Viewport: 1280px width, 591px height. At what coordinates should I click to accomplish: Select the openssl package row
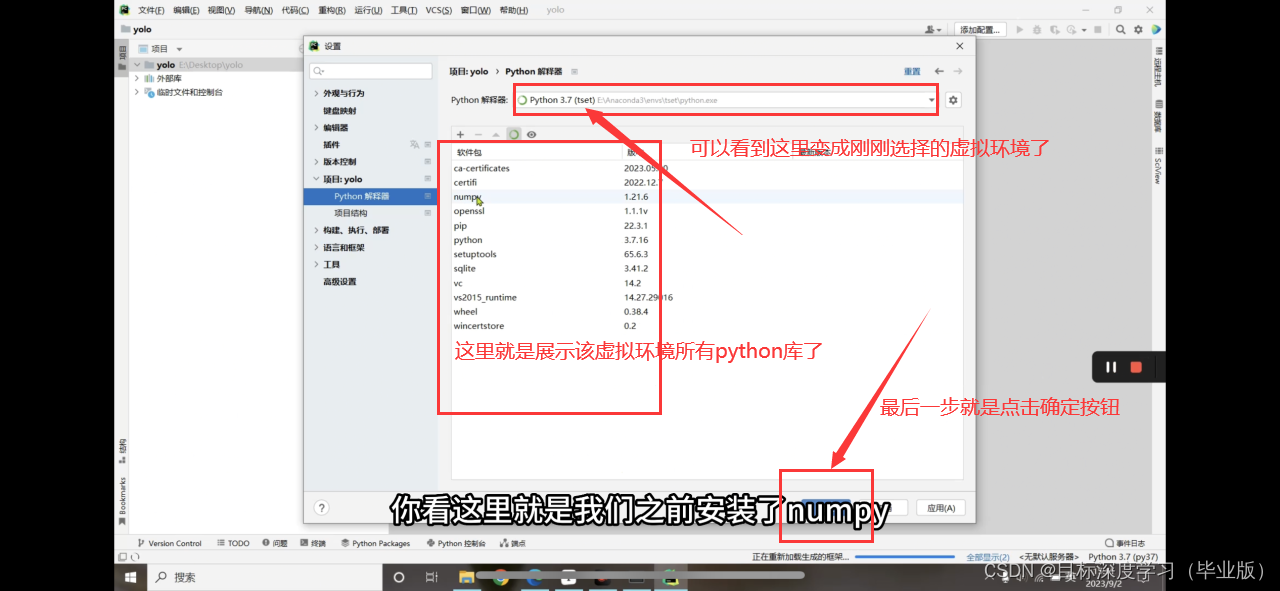(x=707, y=211)
